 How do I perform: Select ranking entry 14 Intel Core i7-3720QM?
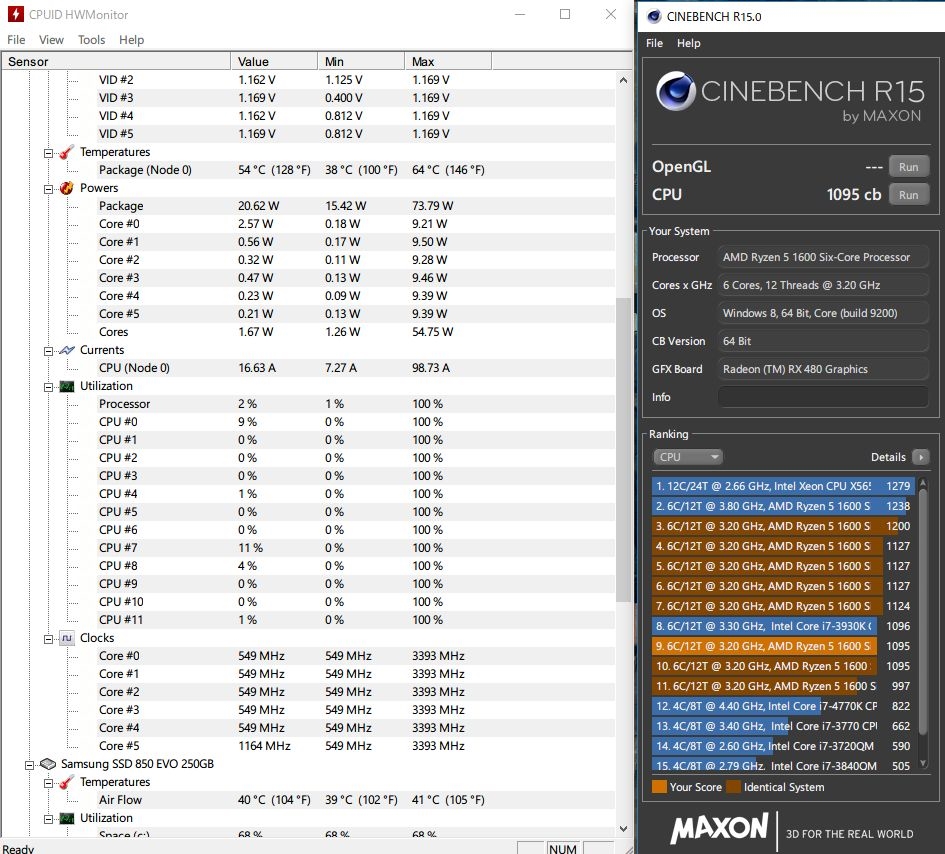(783, 746)
